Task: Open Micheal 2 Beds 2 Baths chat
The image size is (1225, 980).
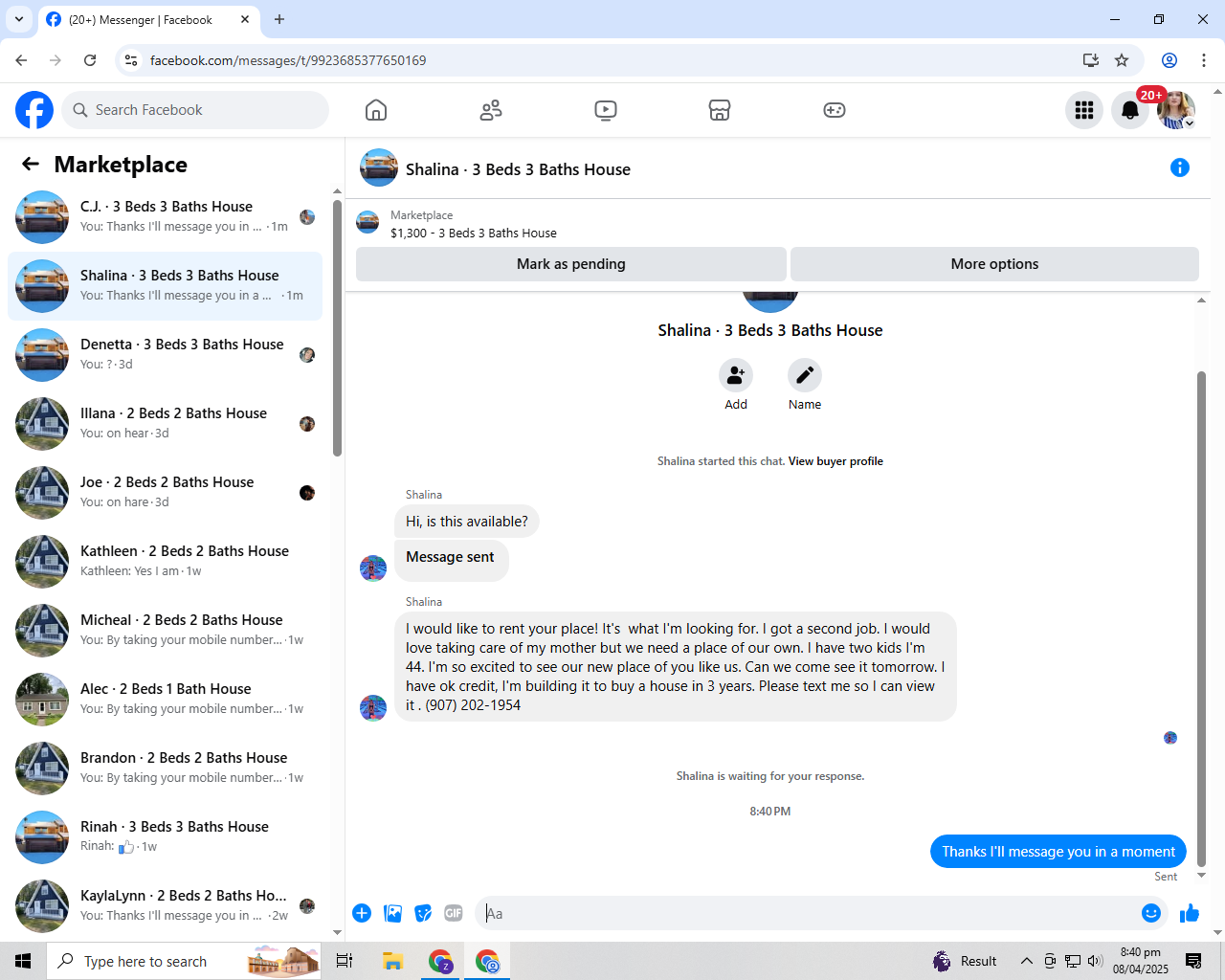Action: click(165, 631)
